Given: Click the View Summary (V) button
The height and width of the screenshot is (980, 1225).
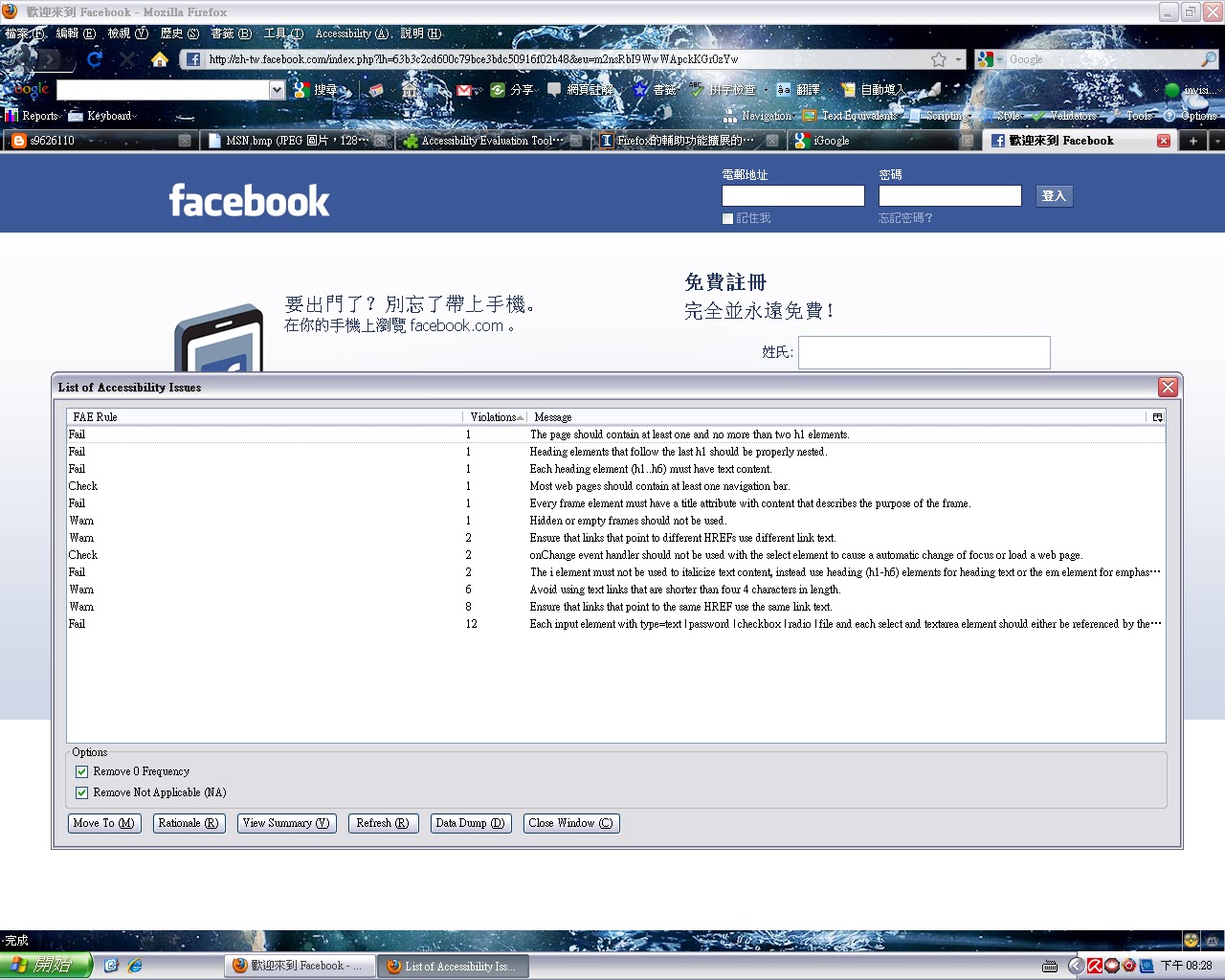Looking at the screenshot, I should pos(286,823).
